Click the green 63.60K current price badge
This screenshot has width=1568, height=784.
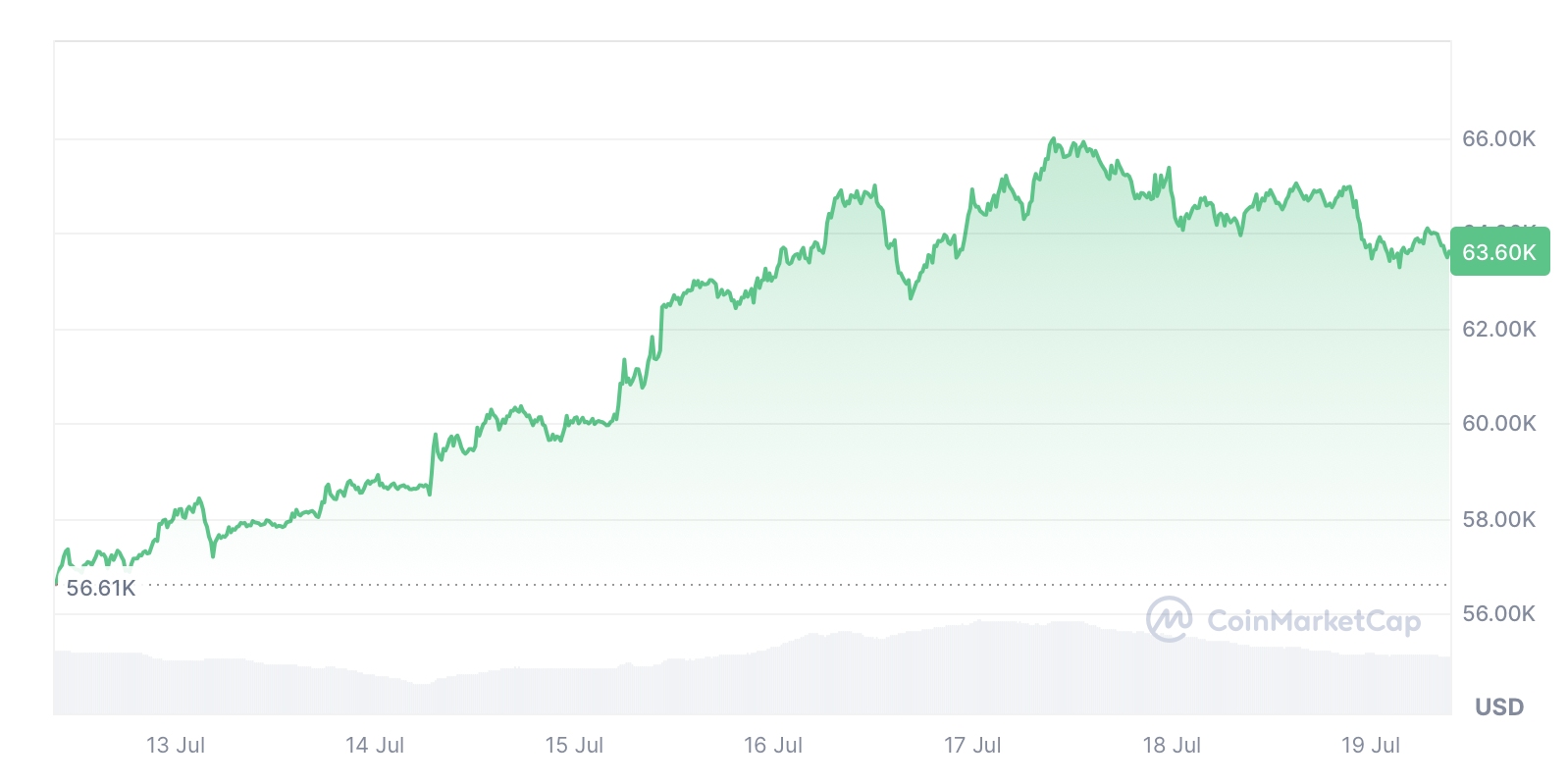click(x=1498, y=252)
